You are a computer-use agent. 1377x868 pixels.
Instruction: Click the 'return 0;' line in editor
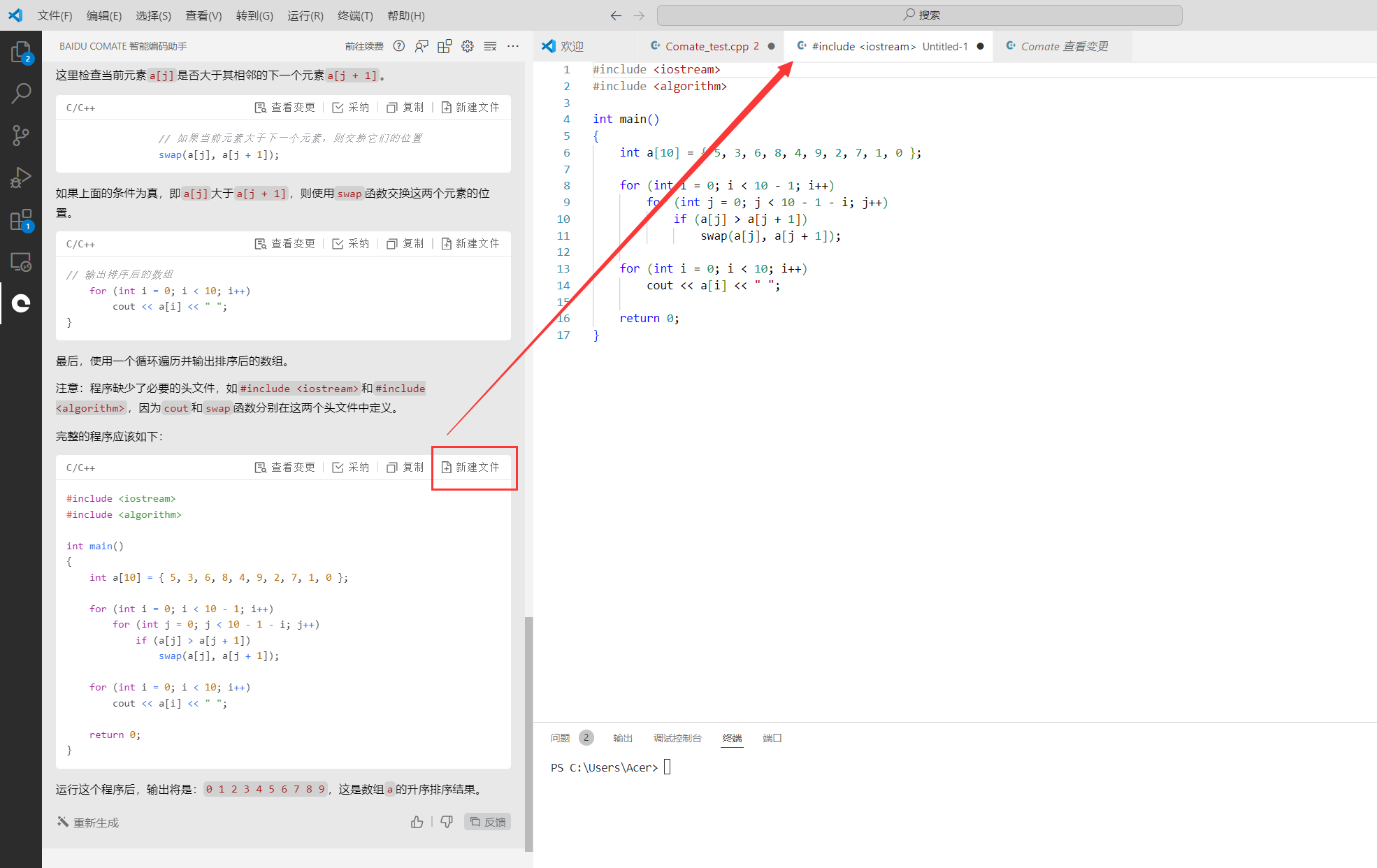pyautogui.click(x=649, y=319)
